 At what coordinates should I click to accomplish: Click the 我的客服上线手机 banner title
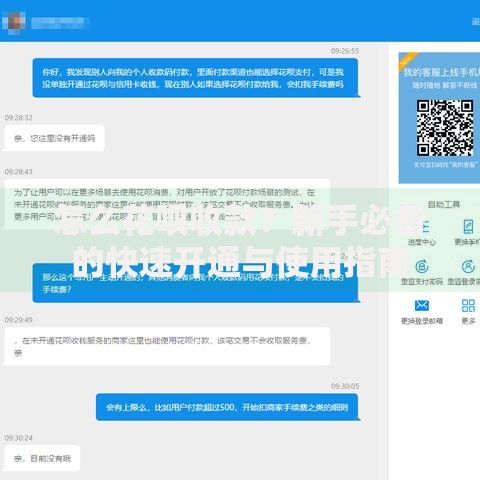click(x=441, y=72)
